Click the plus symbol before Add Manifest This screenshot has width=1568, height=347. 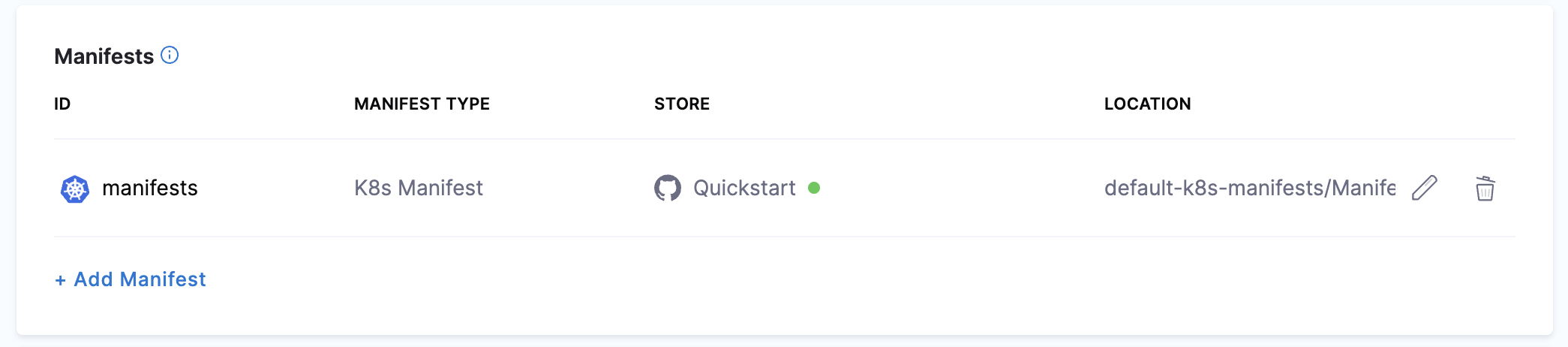pyautogui.click(x=61, y=280)
